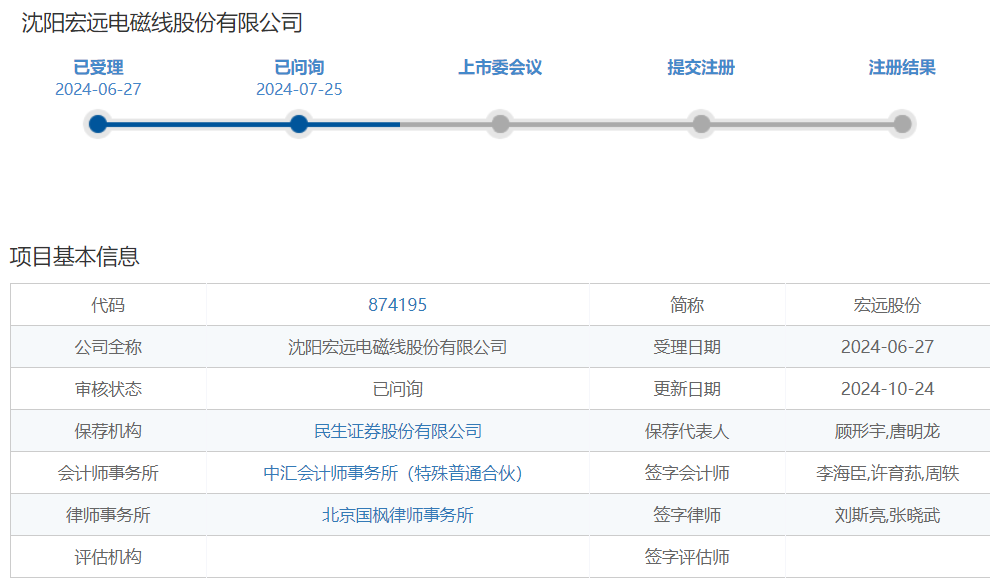Select the 已受理 progress dot
Image resolution: width=990 pixels, height=583 pixels.
pyautogui.click(x=98, y=124)
